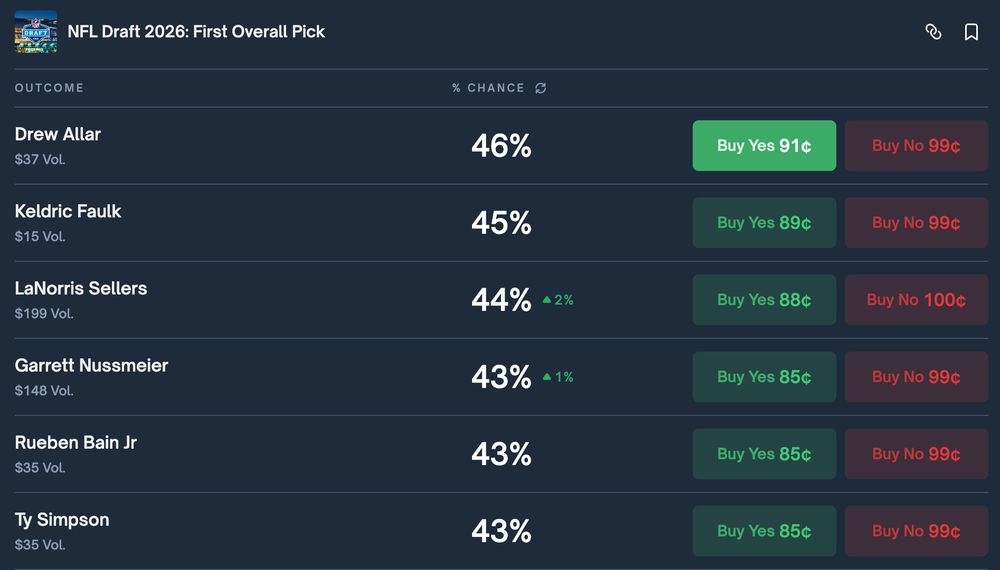The height and width of the screenshot is (570, 1000).
Task: Buy Yes on Keldric Faulk at 89¢
Action: [x=764, y=223]
